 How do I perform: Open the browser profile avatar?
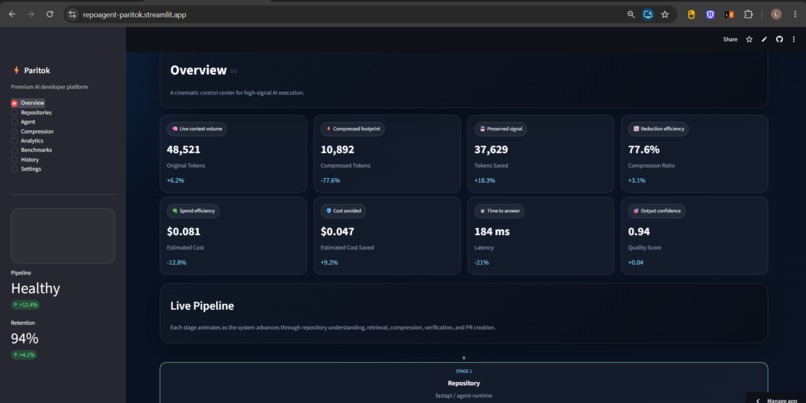(x=776, y=14)
